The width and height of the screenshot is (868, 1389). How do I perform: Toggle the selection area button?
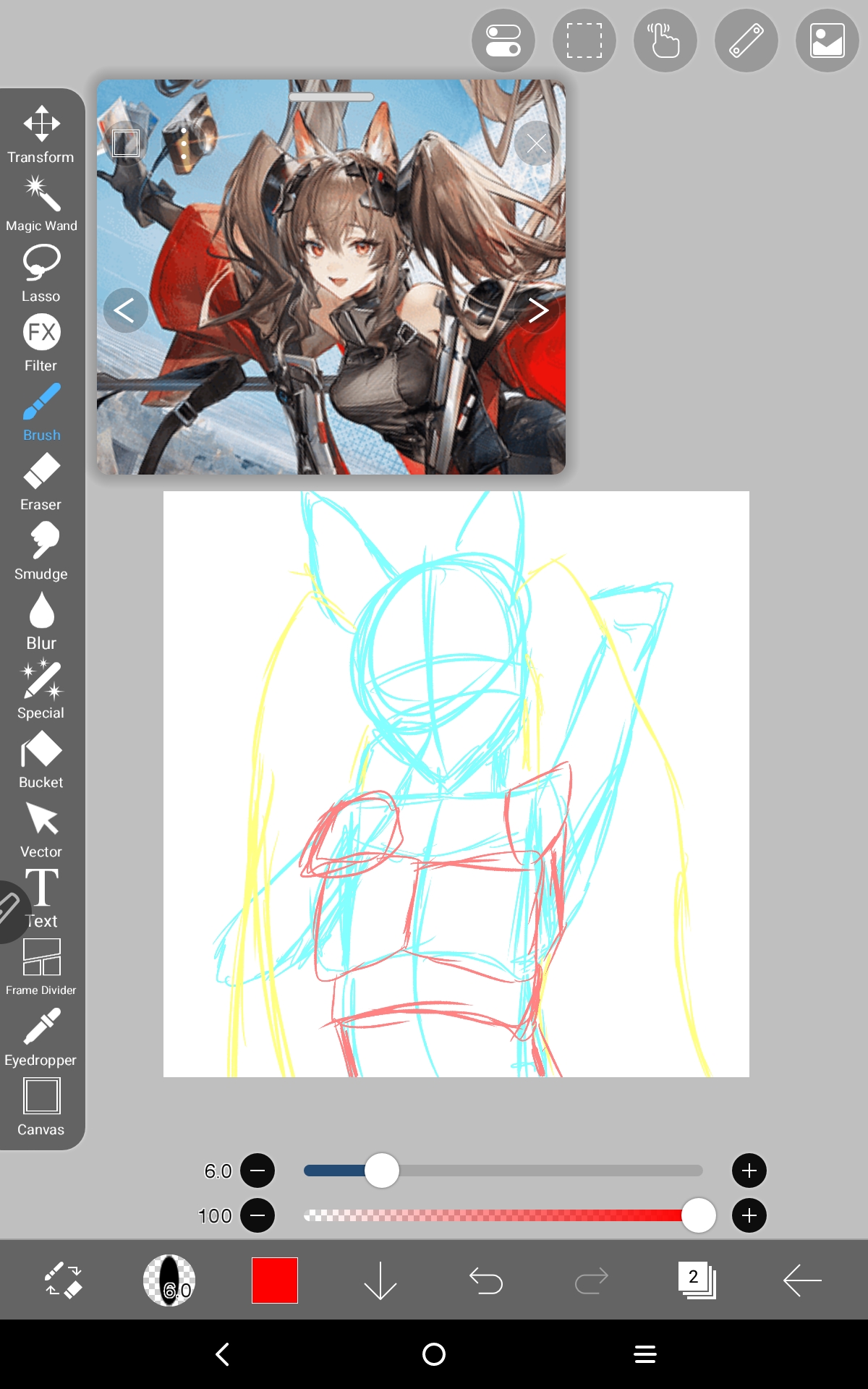point(584,41)
